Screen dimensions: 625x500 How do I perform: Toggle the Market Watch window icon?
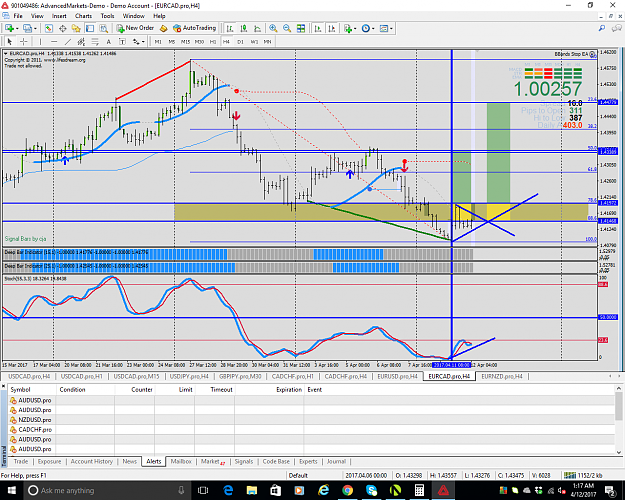click(49, 28)
